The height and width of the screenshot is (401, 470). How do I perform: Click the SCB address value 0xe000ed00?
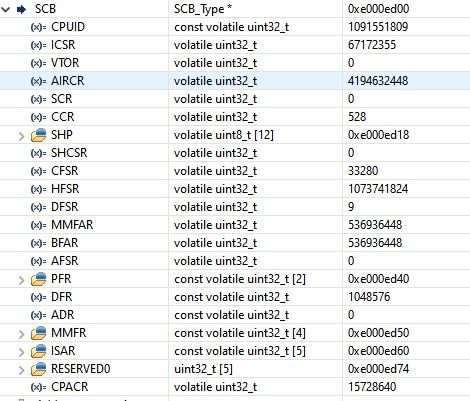[378, 9]
